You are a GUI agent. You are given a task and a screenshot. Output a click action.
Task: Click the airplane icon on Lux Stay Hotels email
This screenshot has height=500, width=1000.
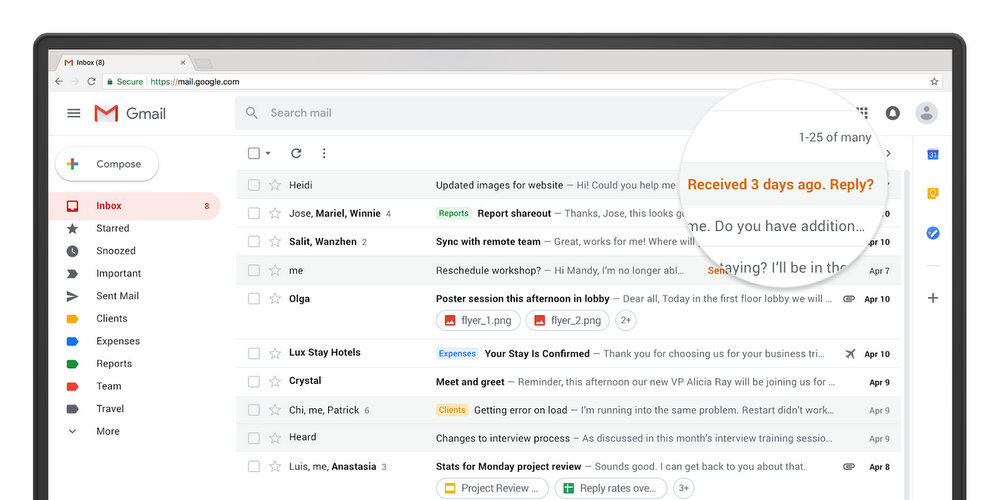[849, 353]
